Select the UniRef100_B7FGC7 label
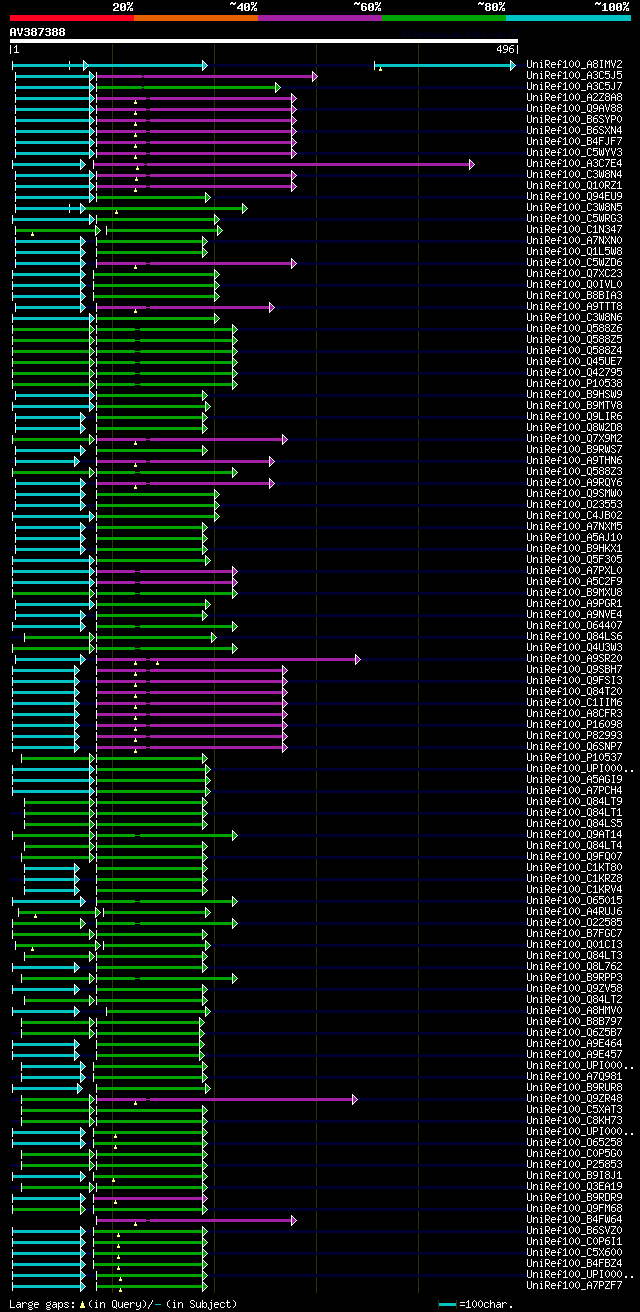640x1312 pixels. [x=576, y=933]
